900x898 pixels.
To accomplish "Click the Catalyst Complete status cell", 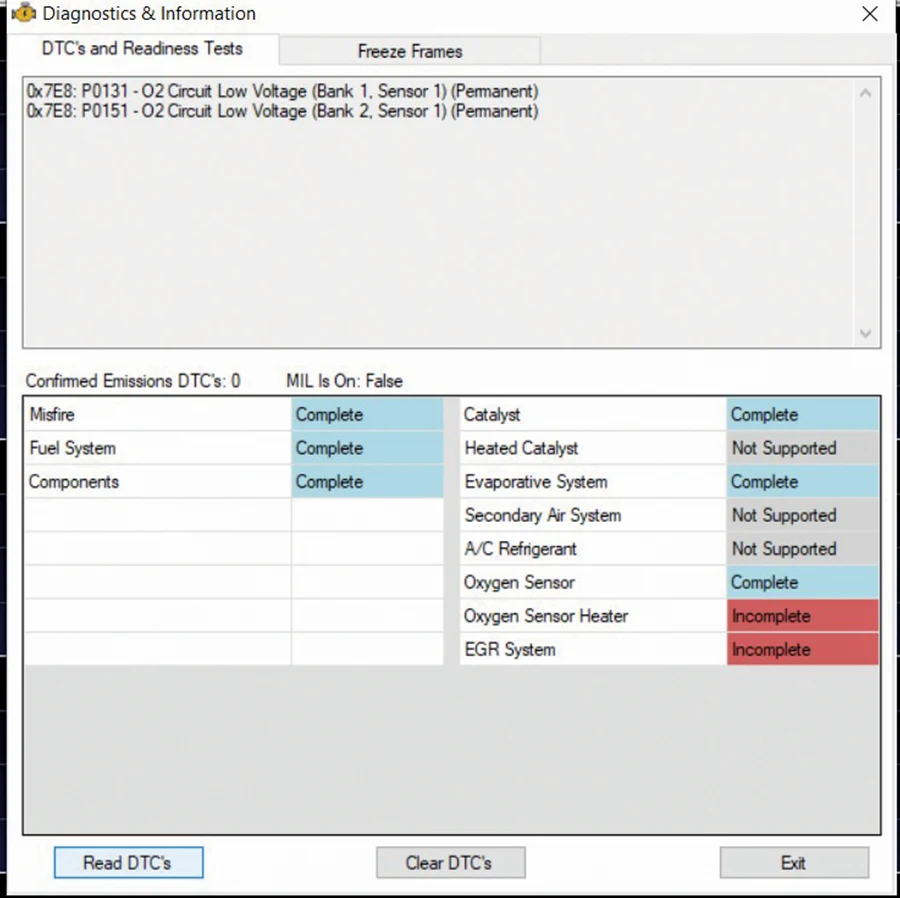I will [802, 414].
